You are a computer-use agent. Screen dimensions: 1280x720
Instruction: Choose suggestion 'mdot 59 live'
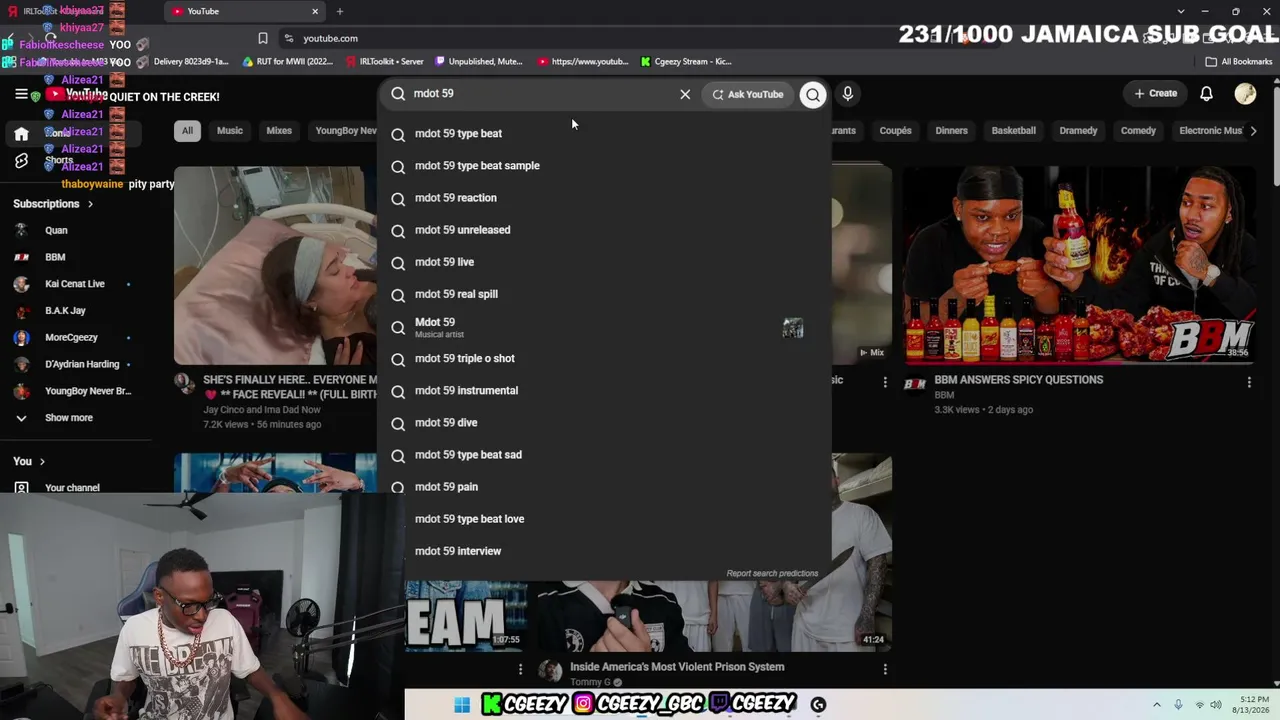click(x=604, y=262)
